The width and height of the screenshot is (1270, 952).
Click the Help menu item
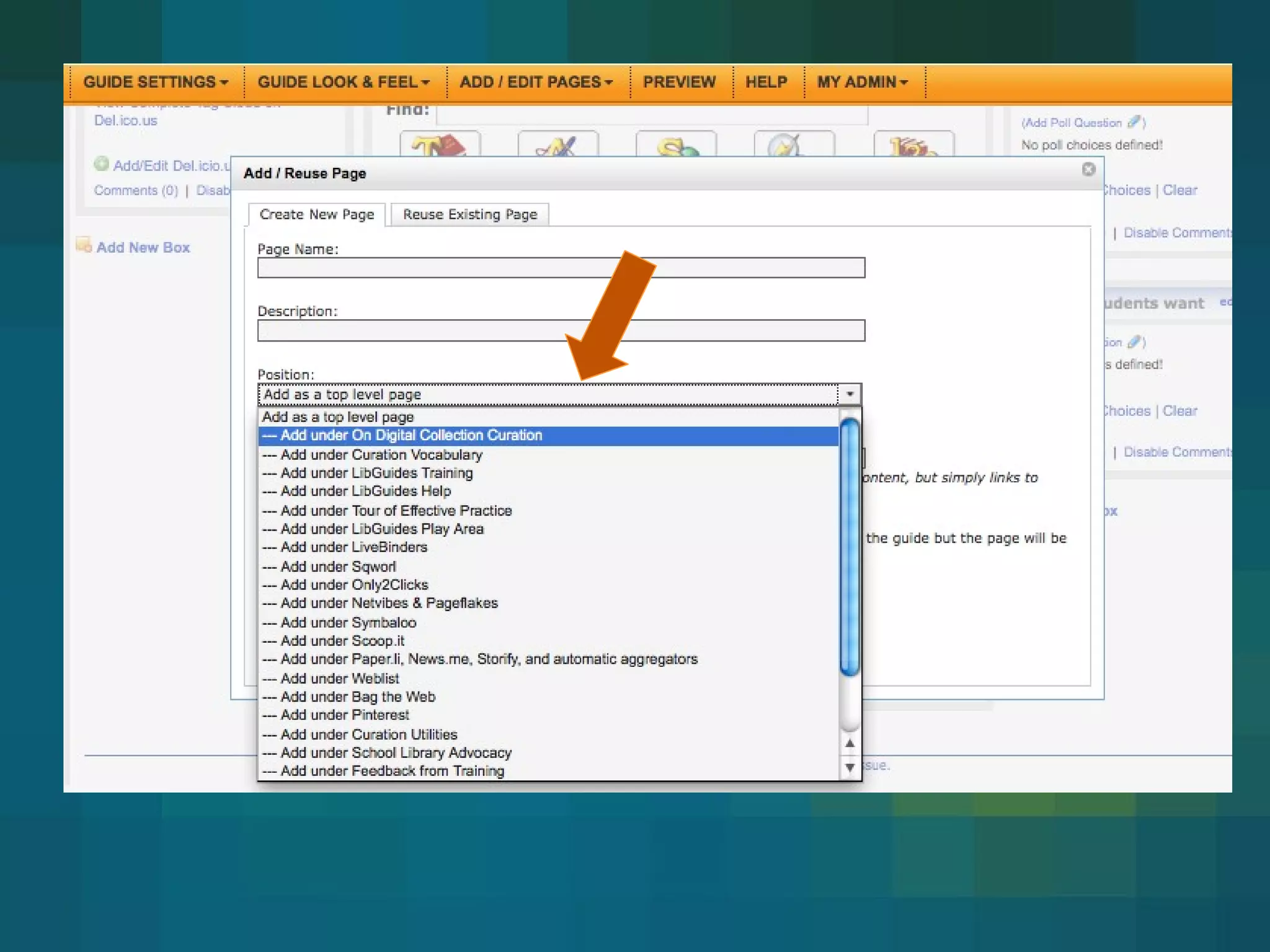(766, 82)
